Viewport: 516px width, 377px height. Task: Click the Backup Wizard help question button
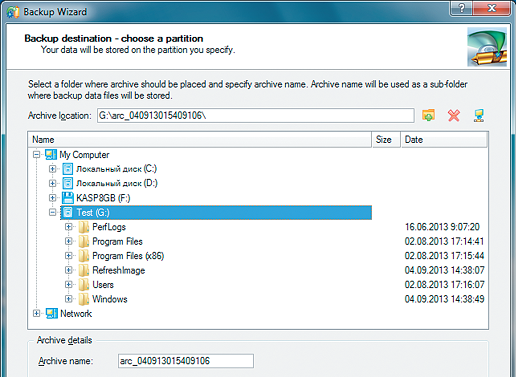coord(462,8)
